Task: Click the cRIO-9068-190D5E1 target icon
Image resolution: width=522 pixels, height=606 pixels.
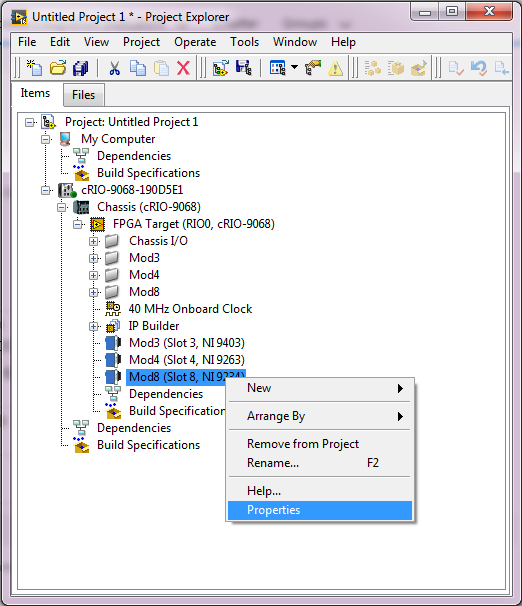Action: (67, 190)
